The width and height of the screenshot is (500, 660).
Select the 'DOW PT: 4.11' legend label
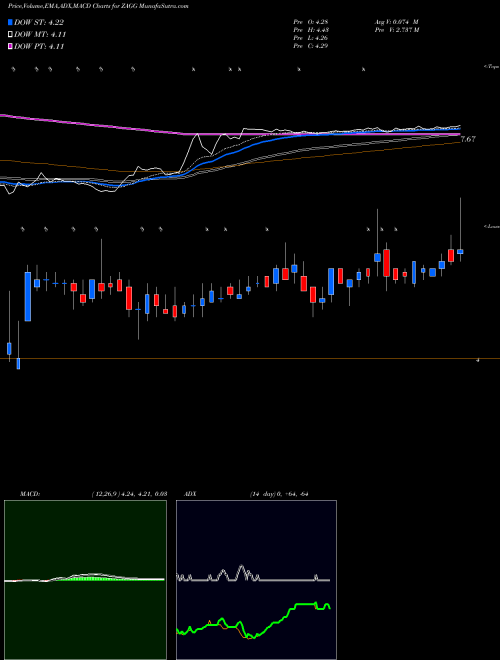(39, 46)
